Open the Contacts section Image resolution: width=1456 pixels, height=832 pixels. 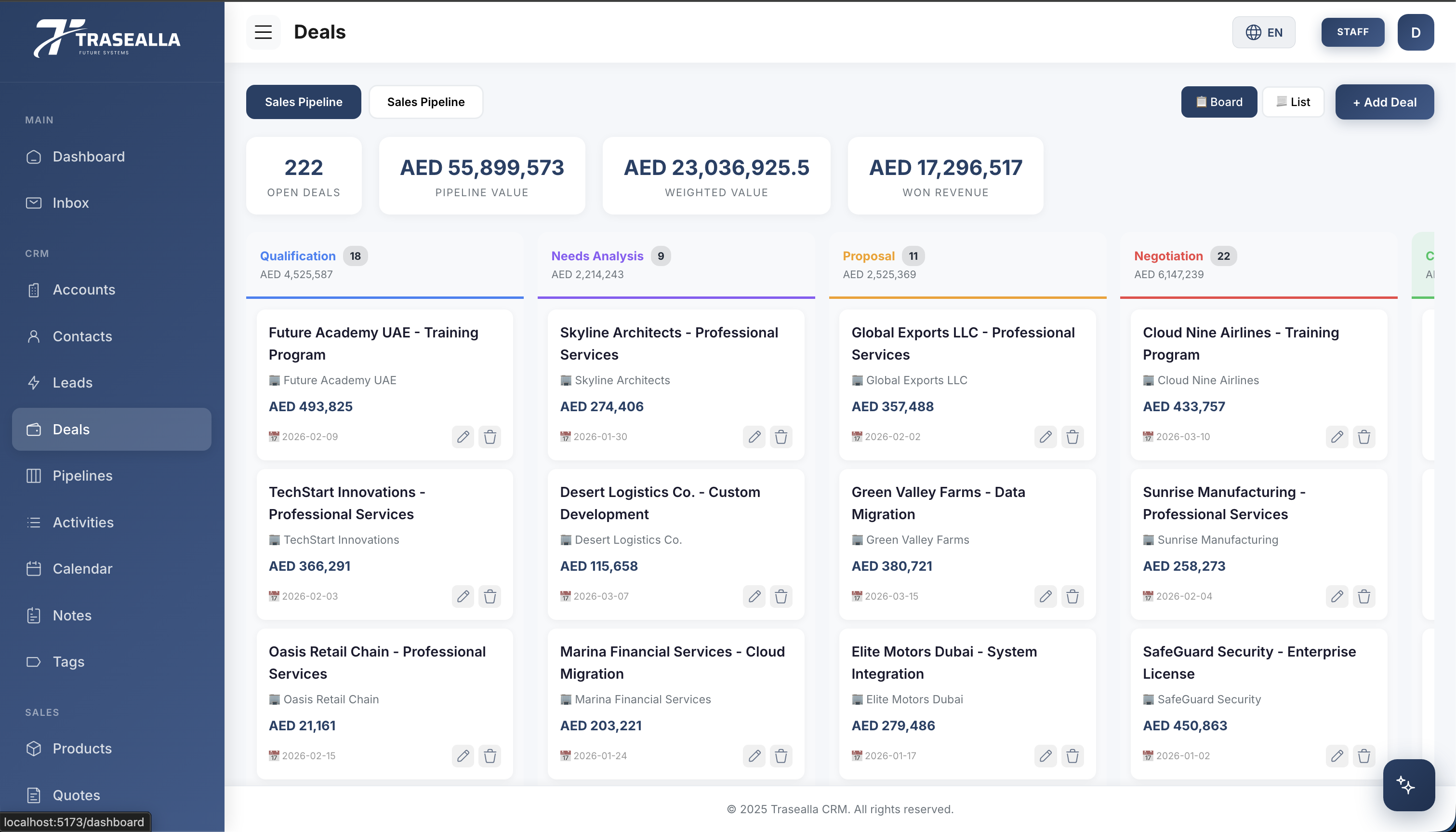(82, 336)
